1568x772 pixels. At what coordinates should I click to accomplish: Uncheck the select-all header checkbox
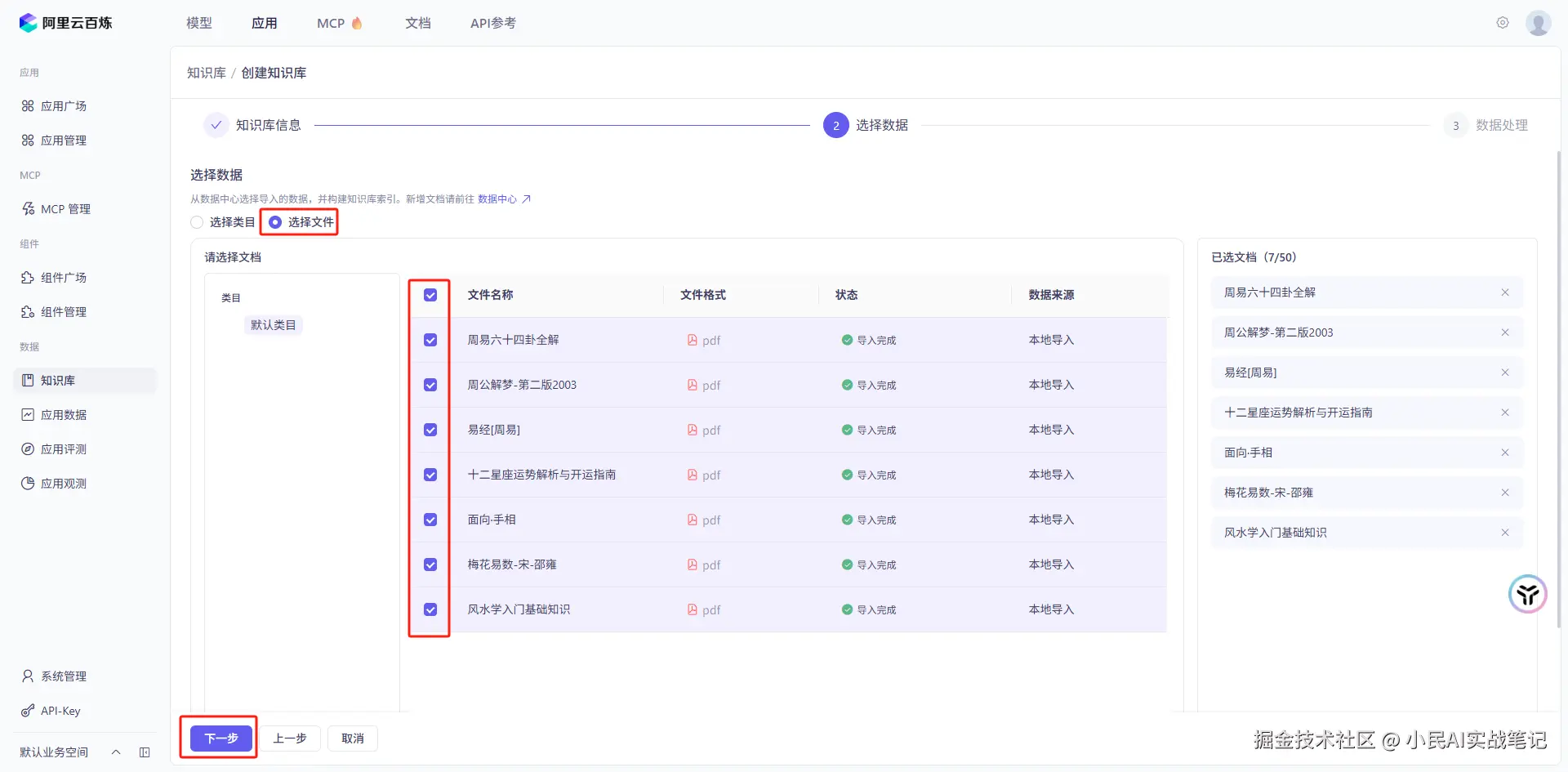430,295
